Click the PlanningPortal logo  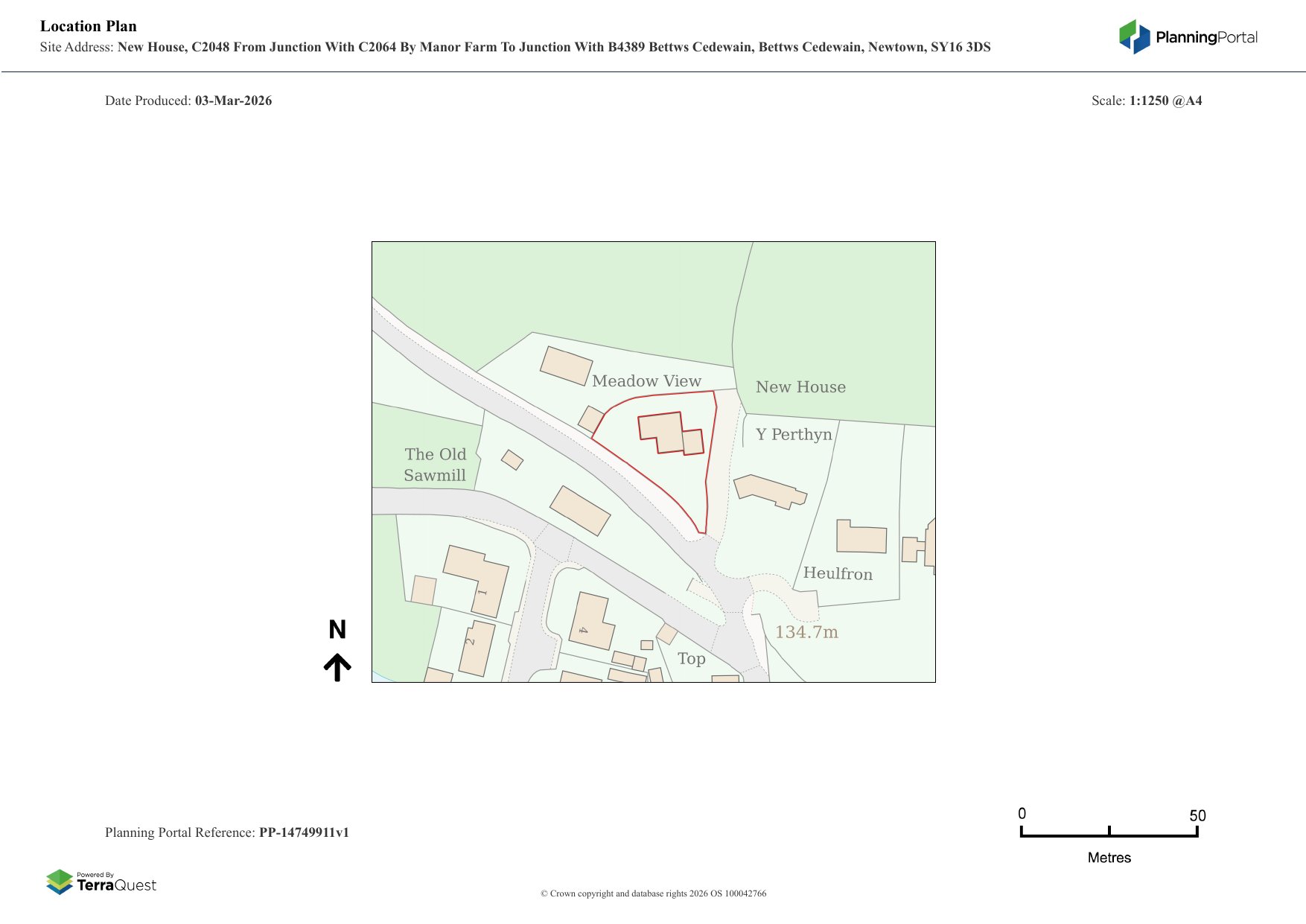(1188, 37)
